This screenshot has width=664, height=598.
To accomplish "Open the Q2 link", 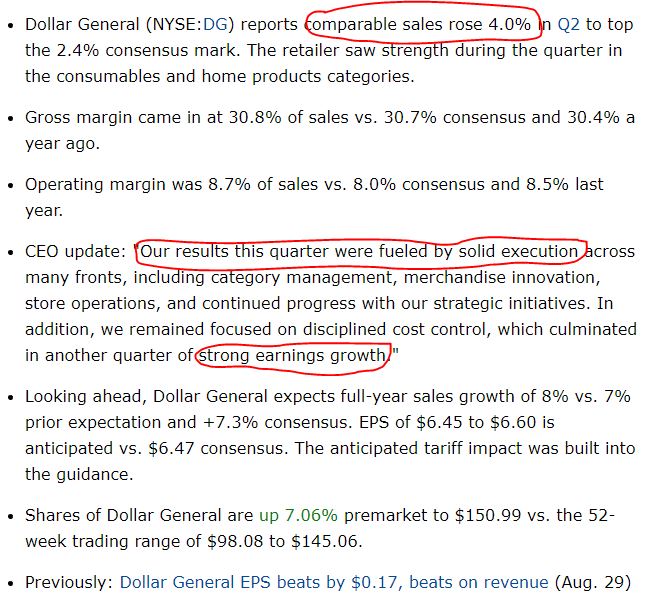I will point(568,23).
